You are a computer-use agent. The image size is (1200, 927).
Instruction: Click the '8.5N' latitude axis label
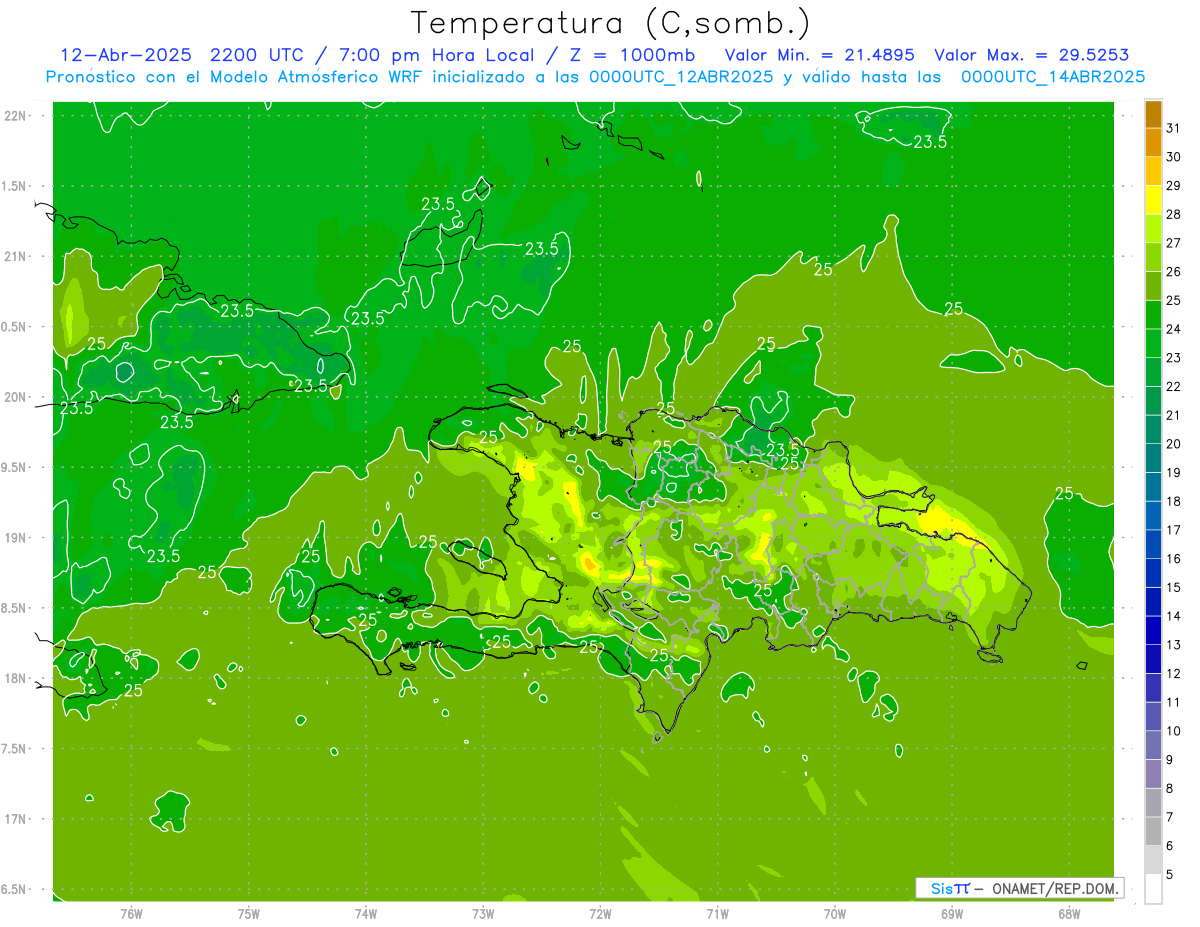(14, 609)
